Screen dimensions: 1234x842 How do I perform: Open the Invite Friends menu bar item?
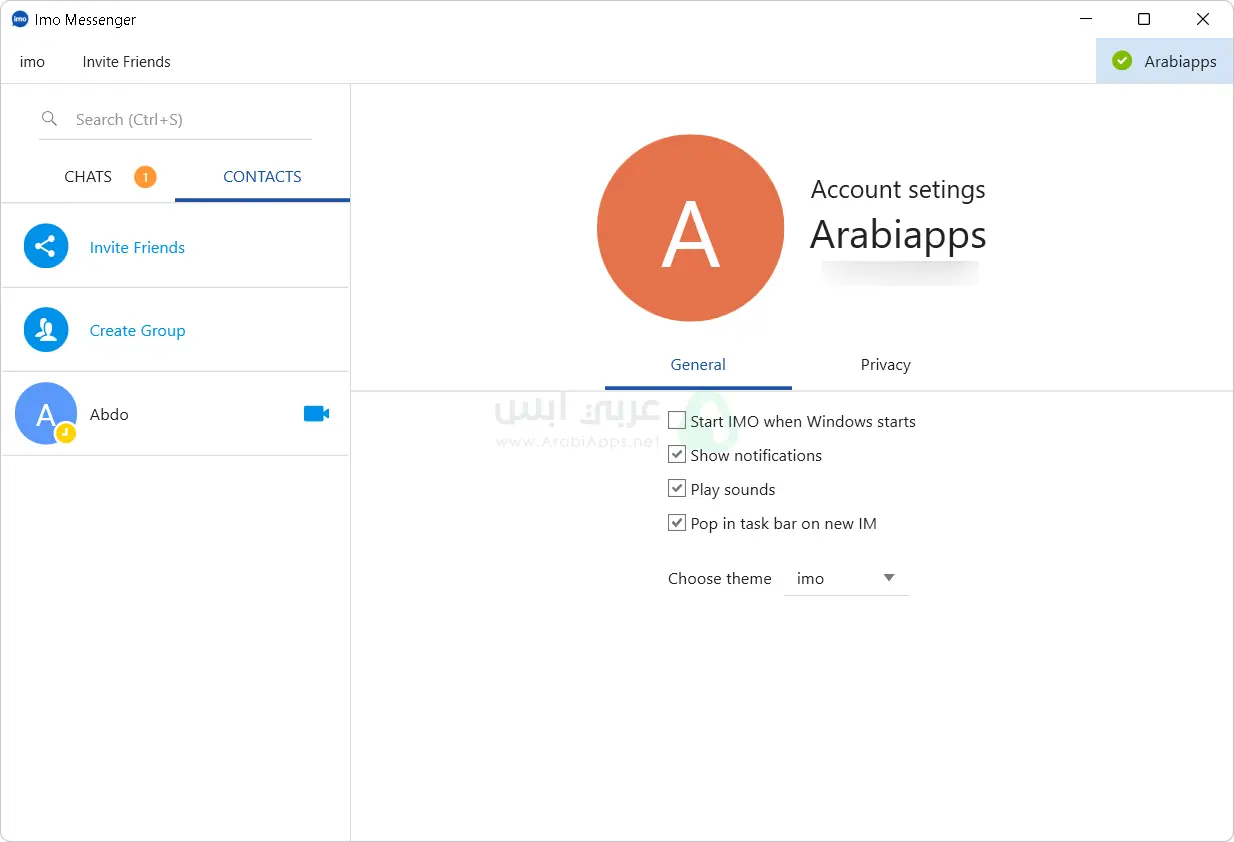coord(126,62)
